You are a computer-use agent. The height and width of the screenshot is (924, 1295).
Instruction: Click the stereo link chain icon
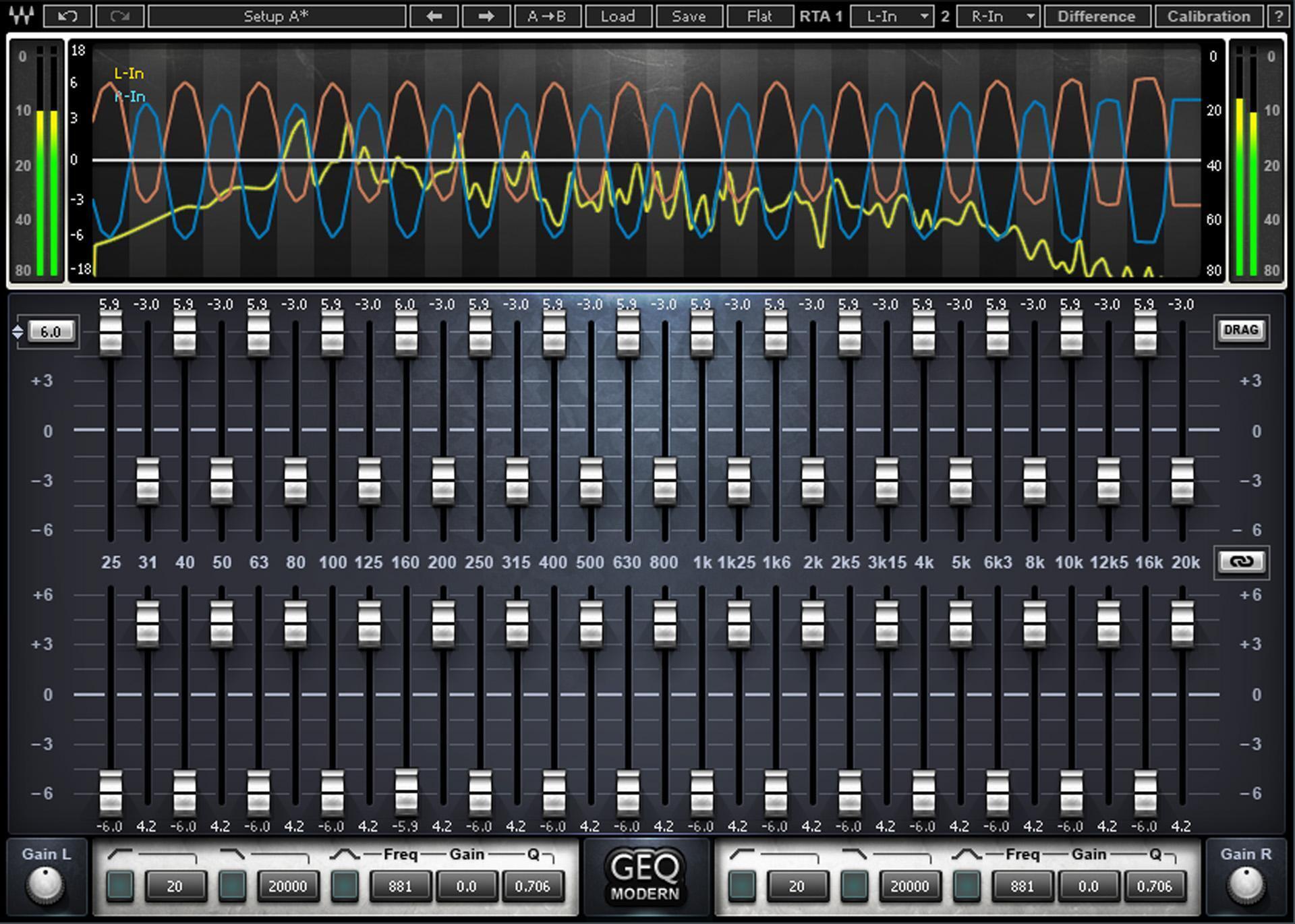(1242, 561)
